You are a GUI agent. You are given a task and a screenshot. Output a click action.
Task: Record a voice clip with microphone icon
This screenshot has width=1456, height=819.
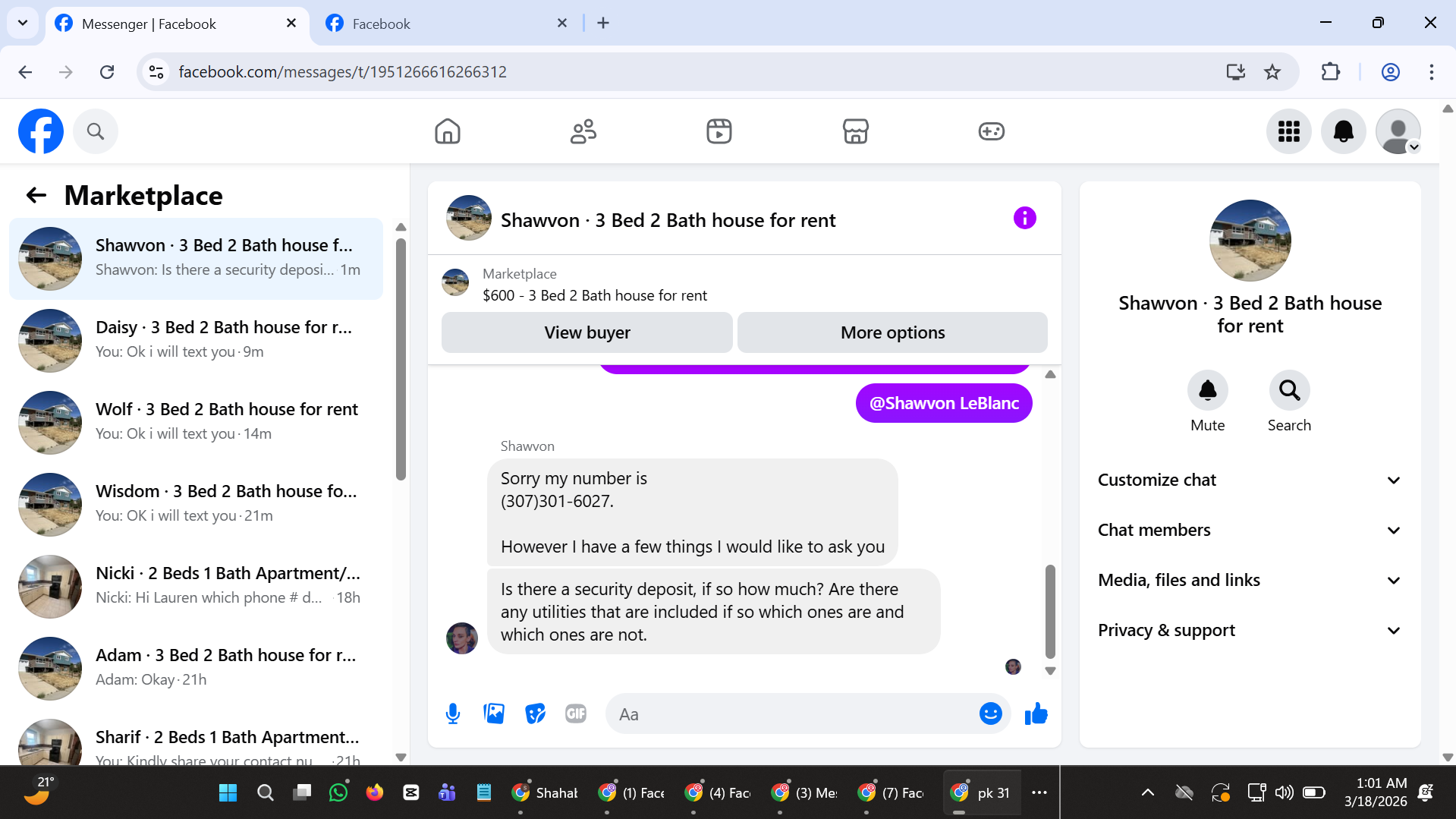pos(453,713)
